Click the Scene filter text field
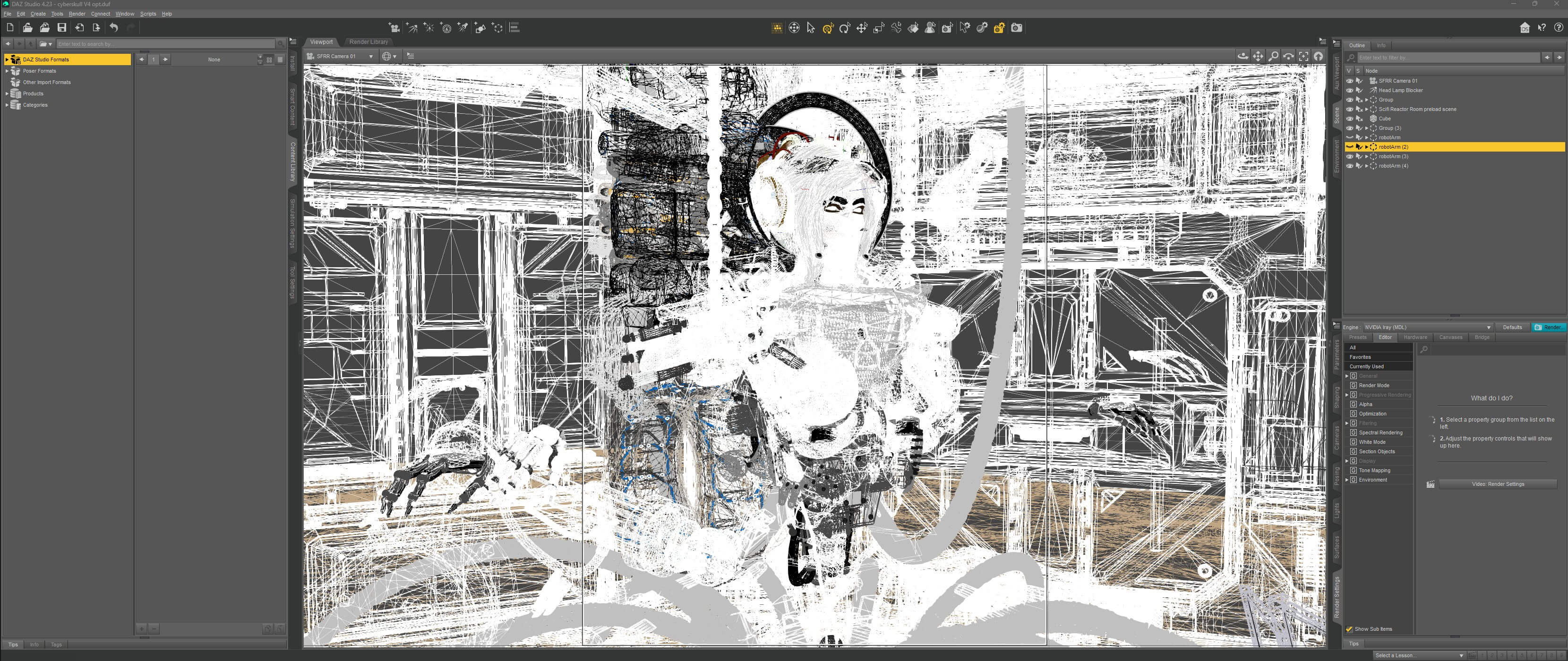Image resolution: width=1568 pixels, height=661 pixels. [1448, 58]
